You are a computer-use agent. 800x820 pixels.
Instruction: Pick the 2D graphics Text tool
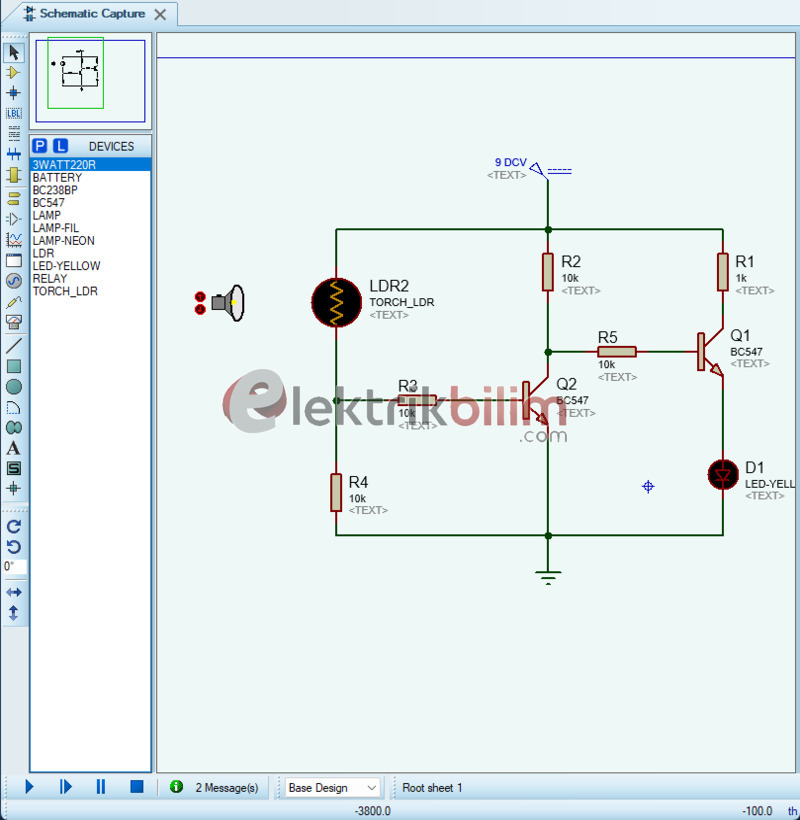pos(13,448)
